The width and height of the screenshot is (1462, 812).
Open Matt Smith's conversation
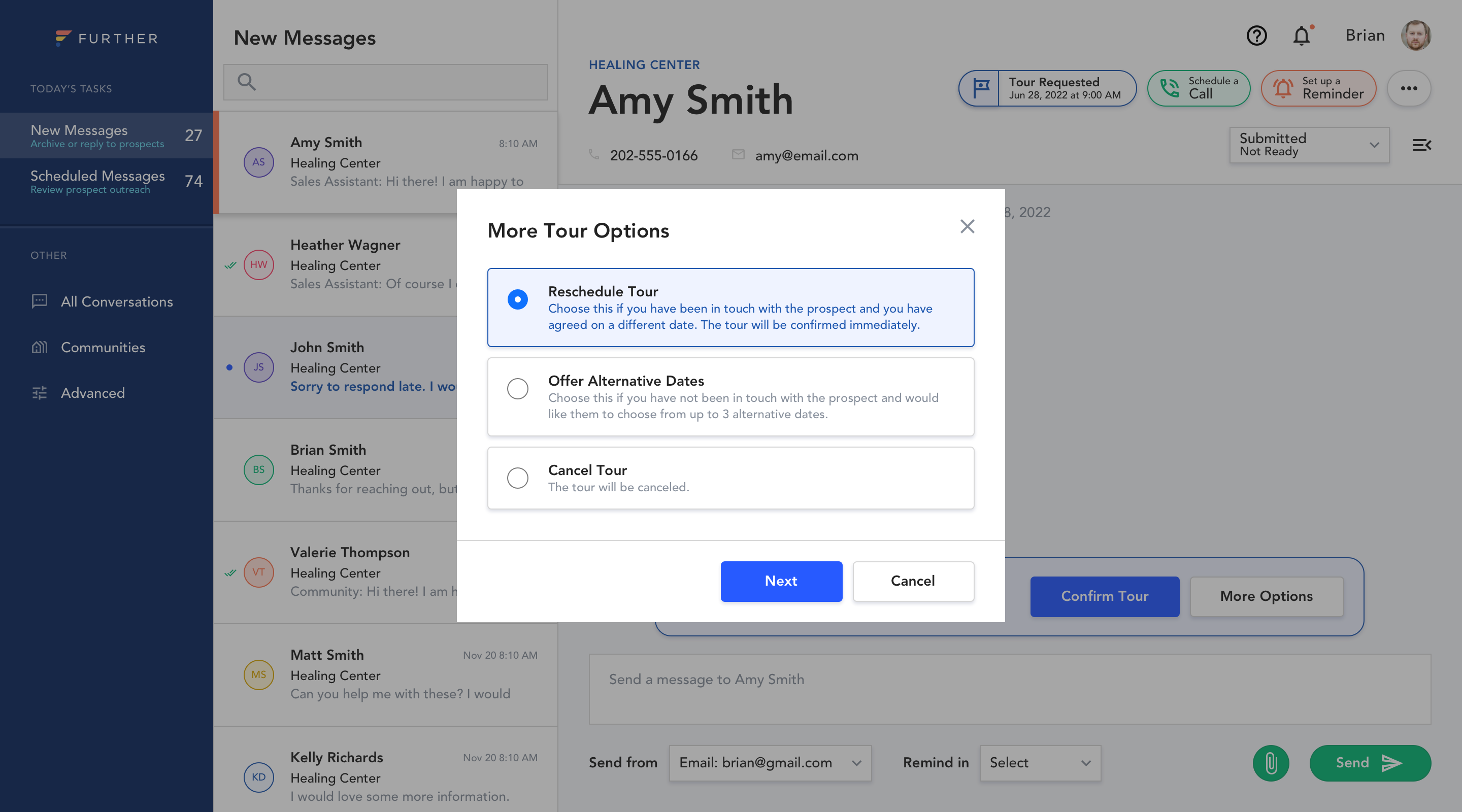(386, 674)
